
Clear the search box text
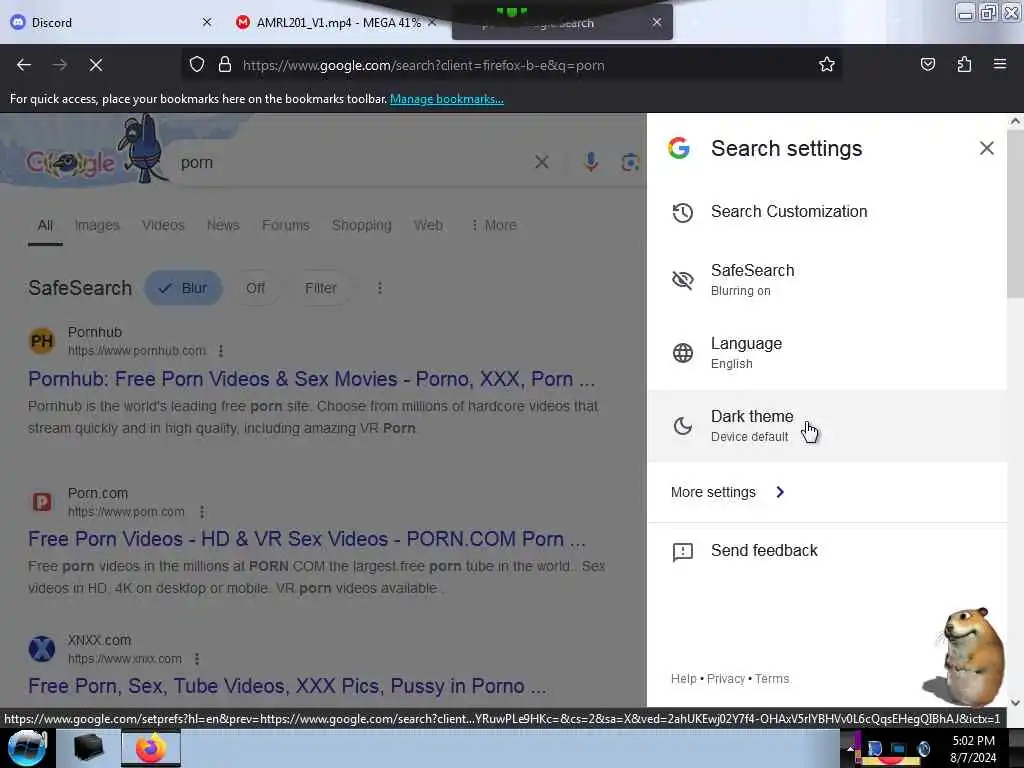(x=541, y=162)
